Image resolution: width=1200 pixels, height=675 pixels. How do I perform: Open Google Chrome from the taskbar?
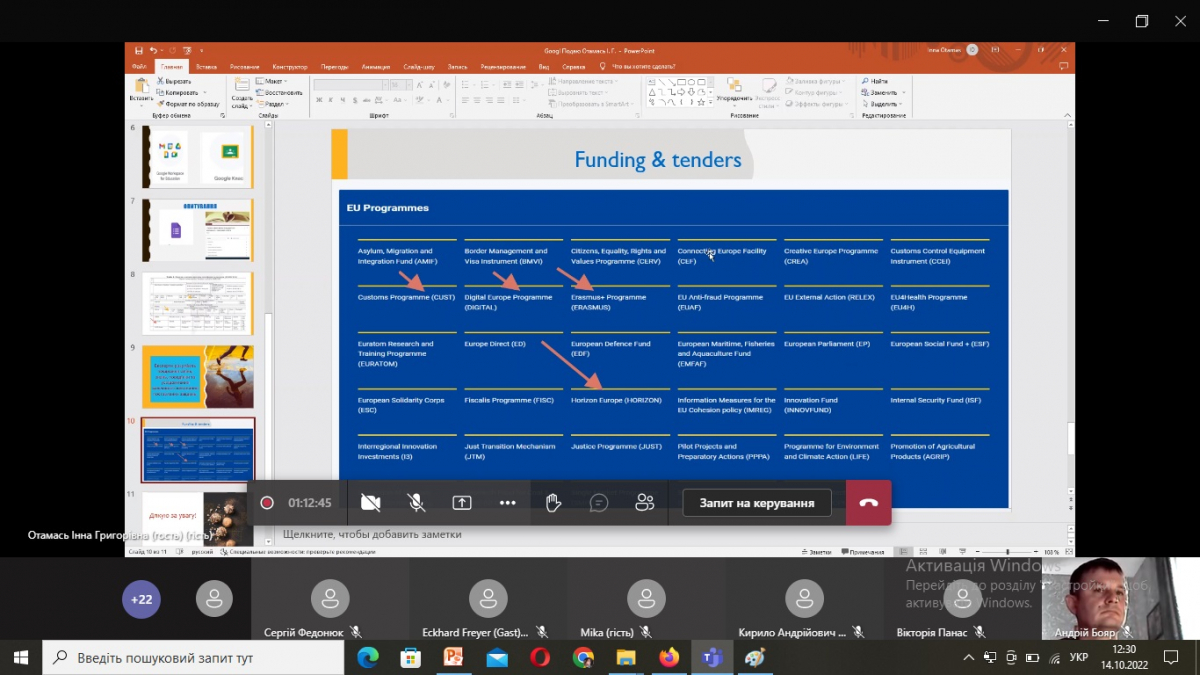tap(583, 658)
